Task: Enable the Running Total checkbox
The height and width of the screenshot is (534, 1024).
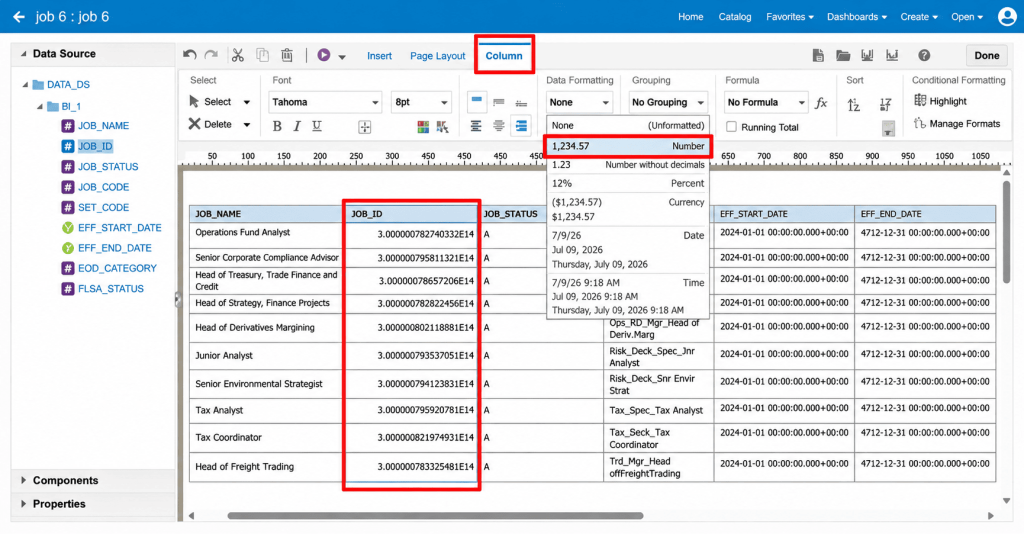Action: coord(731,127)
